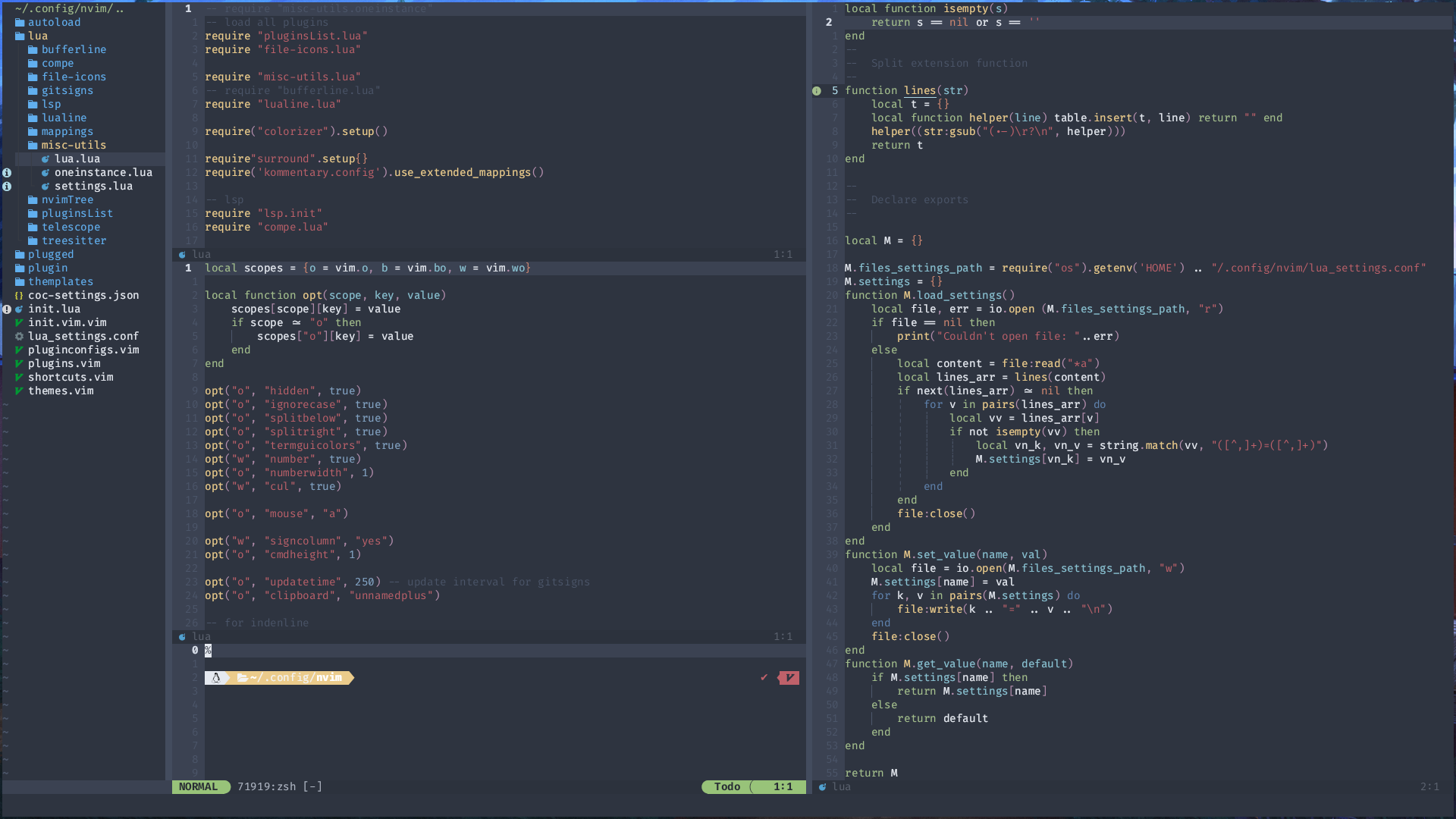Click the 1:1 position indicator on statusline
The height and width of the screenshot is (819, 1456).
(783, 786)
